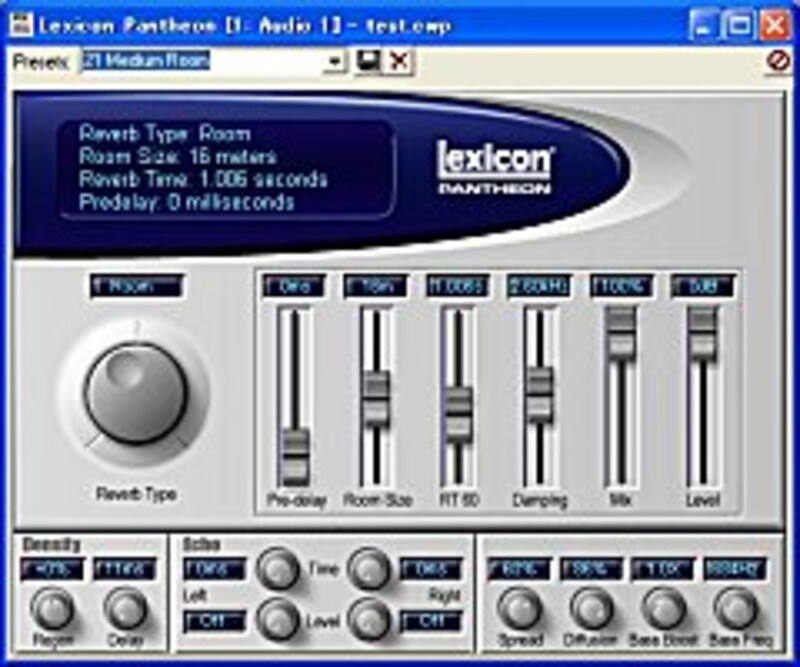Click the Damping slider handle
This screenshot has height=667, width=800.
tap(539, 393)
